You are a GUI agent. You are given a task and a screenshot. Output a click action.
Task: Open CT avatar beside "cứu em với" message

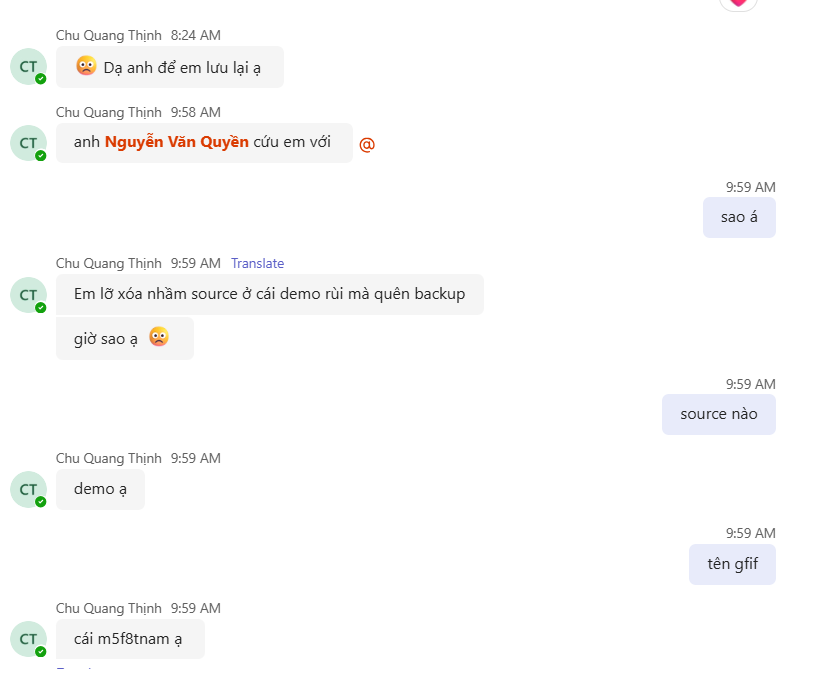28,143
